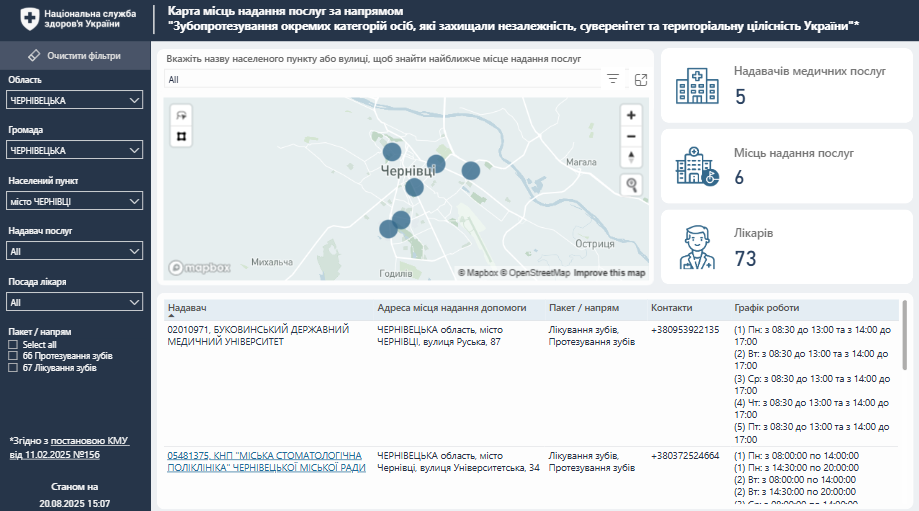Toggle the Select all checkbox
This screenshot has width=919, height=511.
point(13,345)
